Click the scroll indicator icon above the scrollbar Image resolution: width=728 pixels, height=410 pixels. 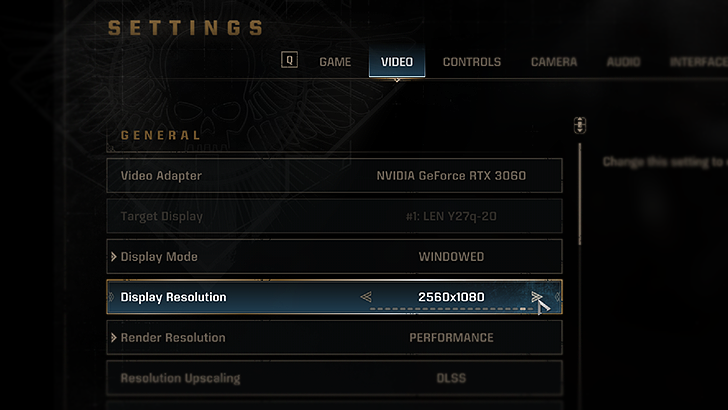pyautogui.click(x=580, y=126)
